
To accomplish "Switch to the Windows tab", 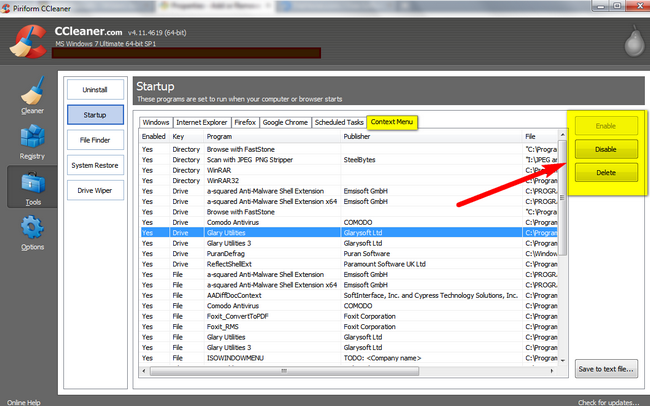I will pos(156,122).
